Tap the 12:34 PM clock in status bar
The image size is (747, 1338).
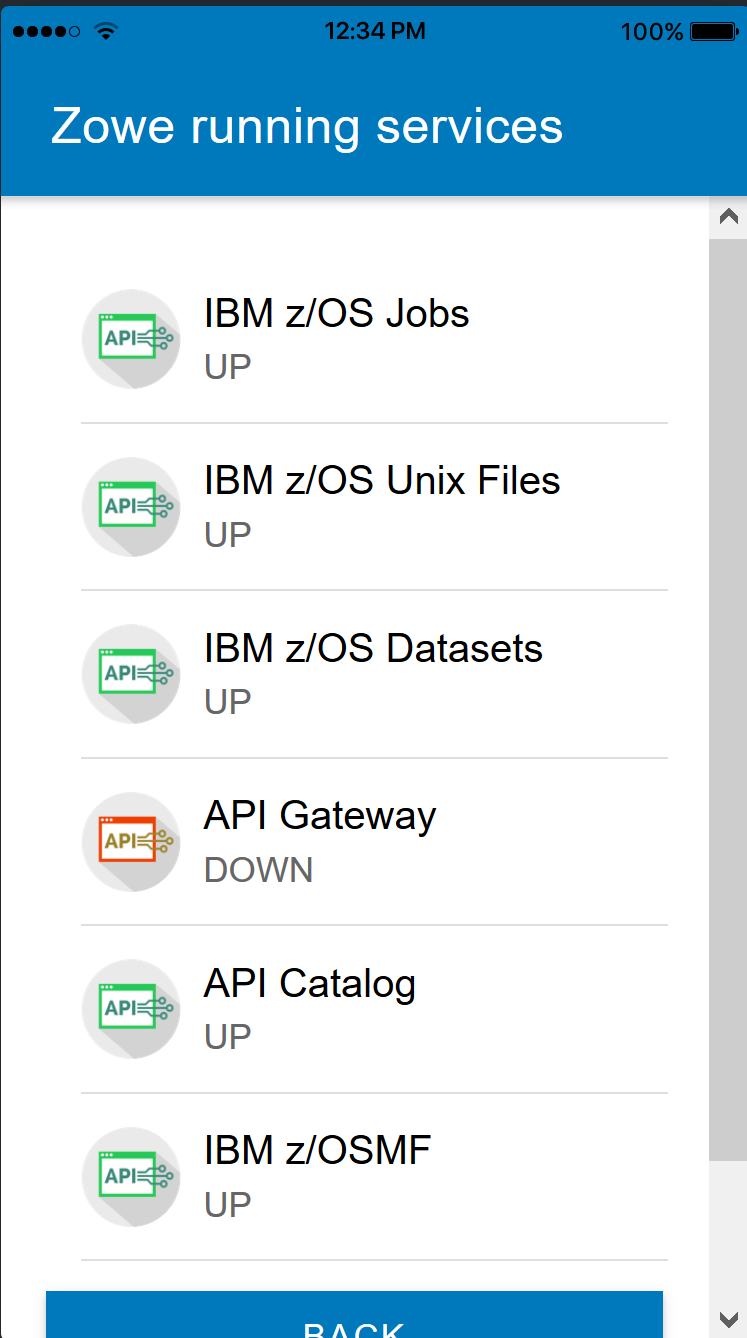(375, 31)
